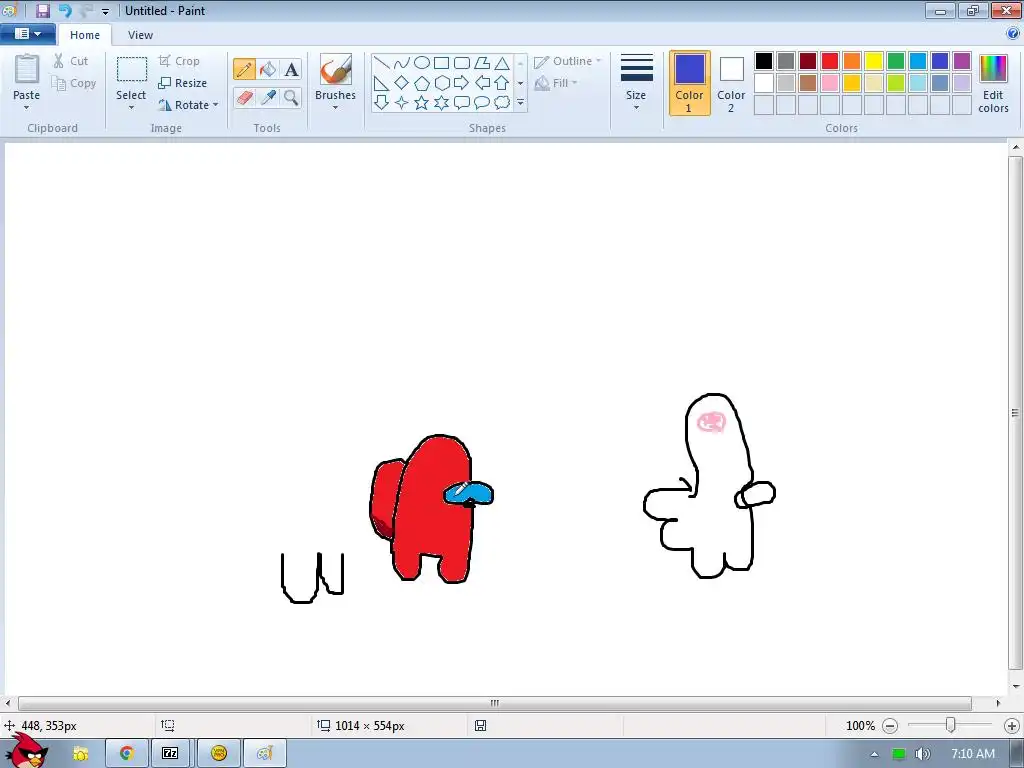Select the Text tool
Viewport: 1024px width, 768px height.
coord(291,69)
